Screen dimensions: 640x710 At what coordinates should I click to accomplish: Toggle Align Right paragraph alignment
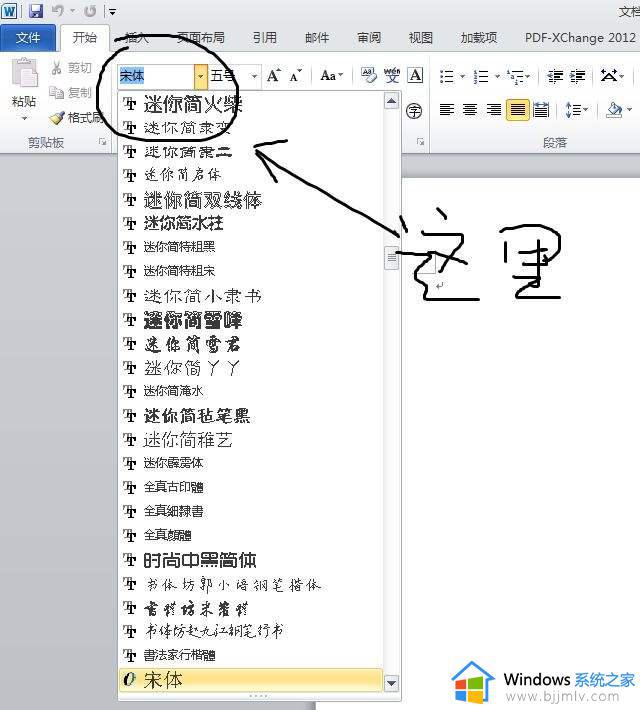494,110
